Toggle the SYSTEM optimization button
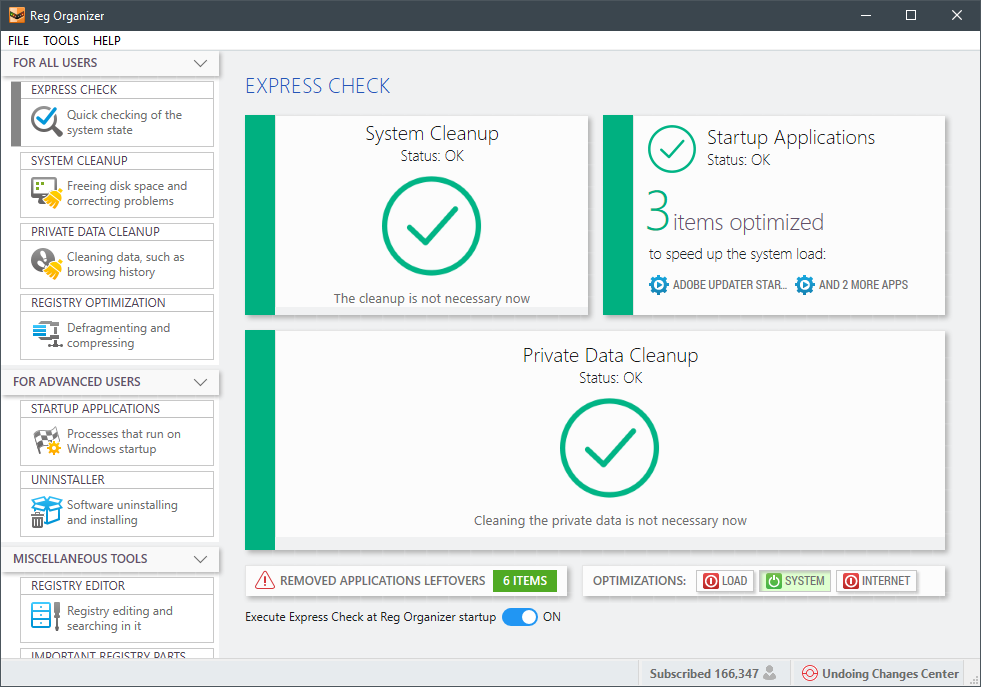The image size is (981, 687). pyautogui.click(x=795, y=581)
